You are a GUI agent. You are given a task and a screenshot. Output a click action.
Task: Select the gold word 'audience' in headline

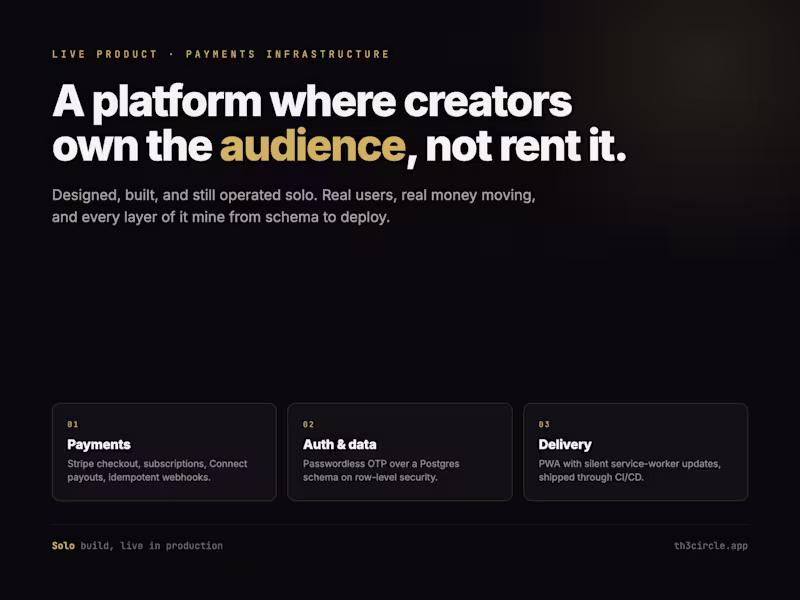click(x=313, y=146)
